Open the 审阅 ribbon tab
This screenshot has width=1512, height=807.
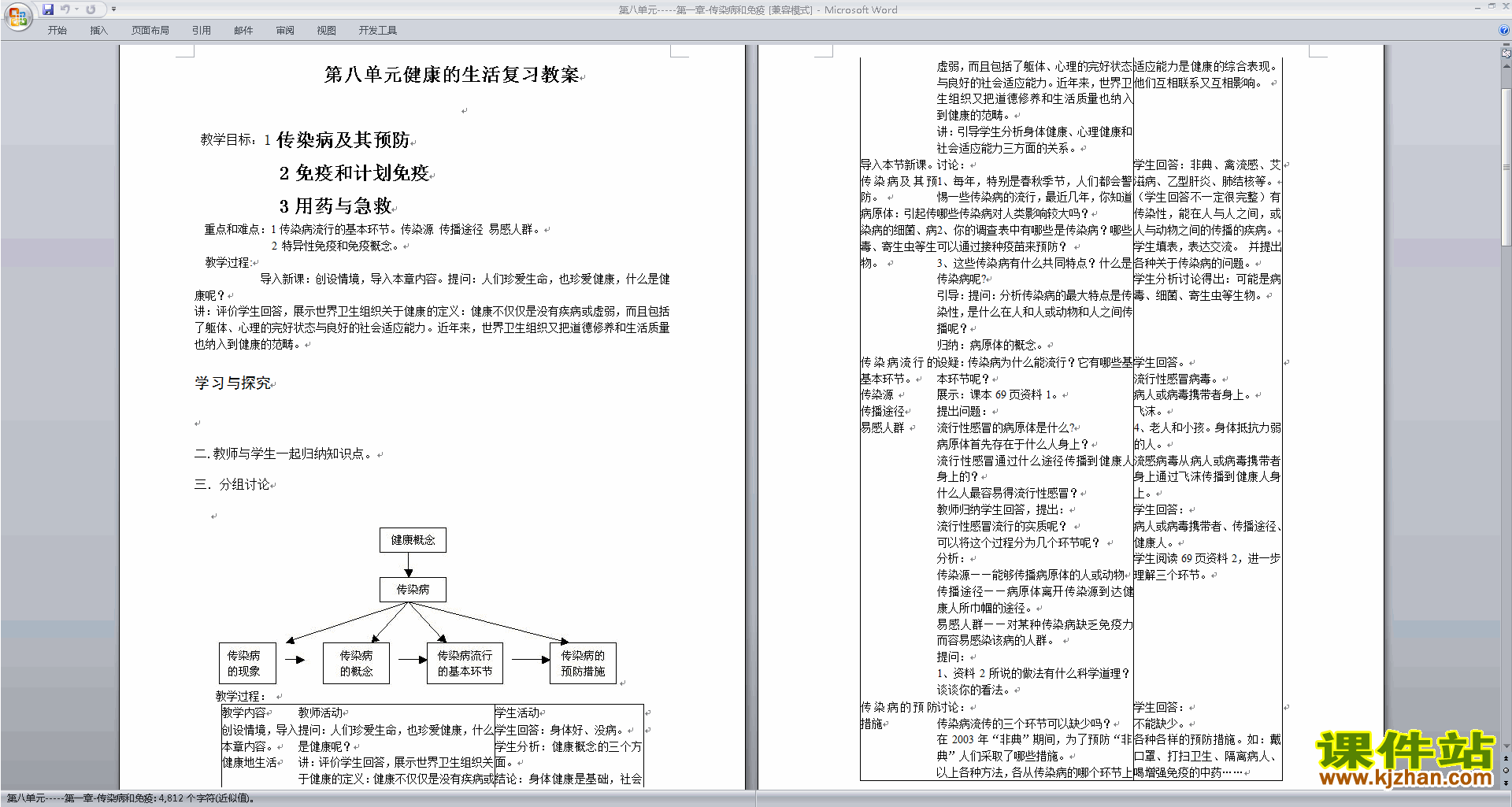(285, 30)
